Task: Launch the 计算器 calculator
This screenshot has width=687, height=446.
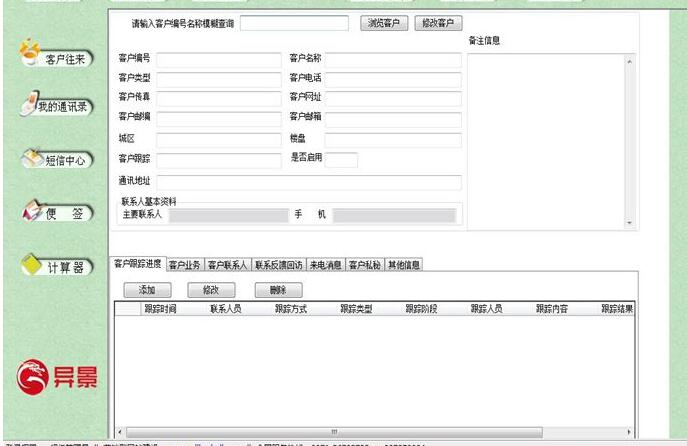Action: pyautogui.click(x=58, y=266)
